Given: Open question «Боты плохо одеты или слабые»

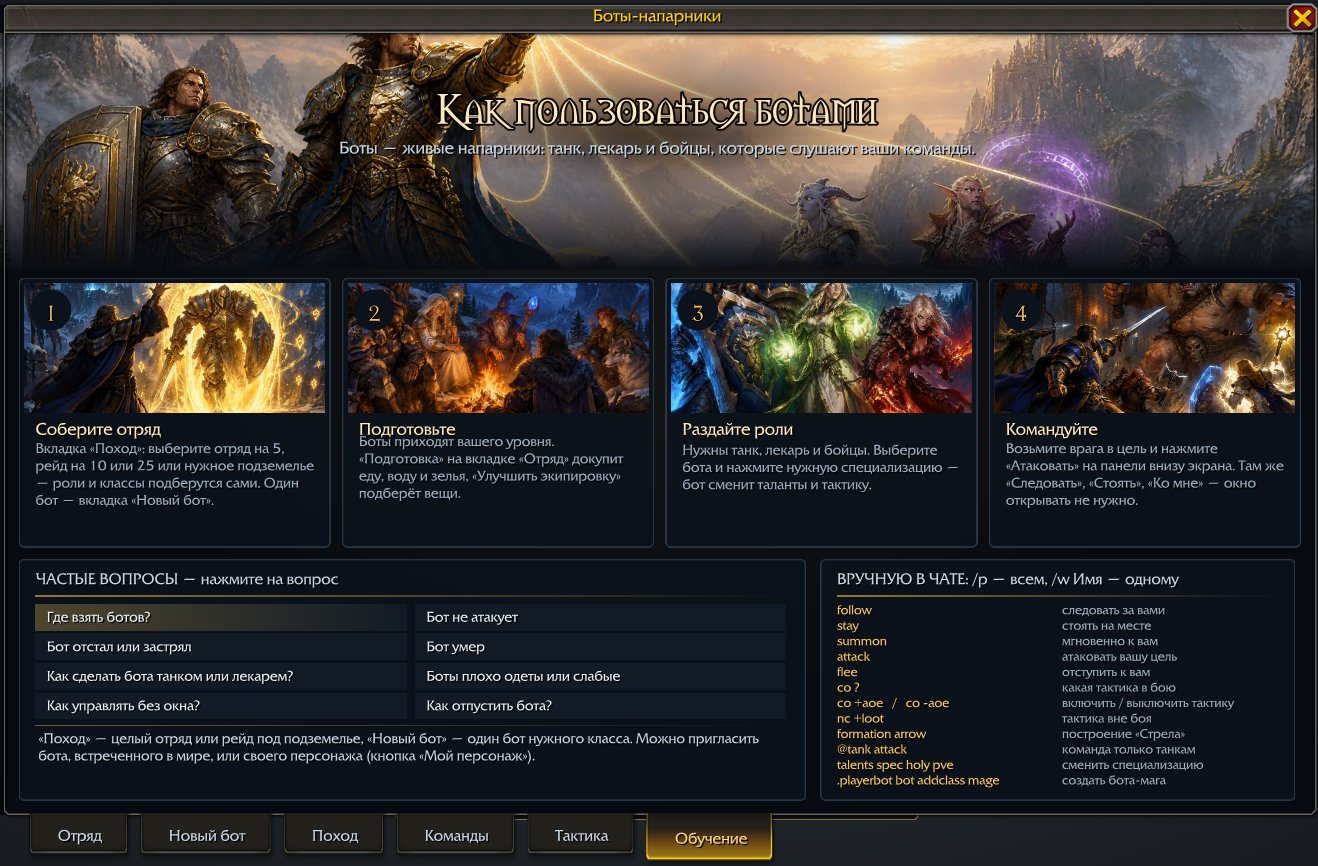Looking at the screenshot, I should [600, 676].
